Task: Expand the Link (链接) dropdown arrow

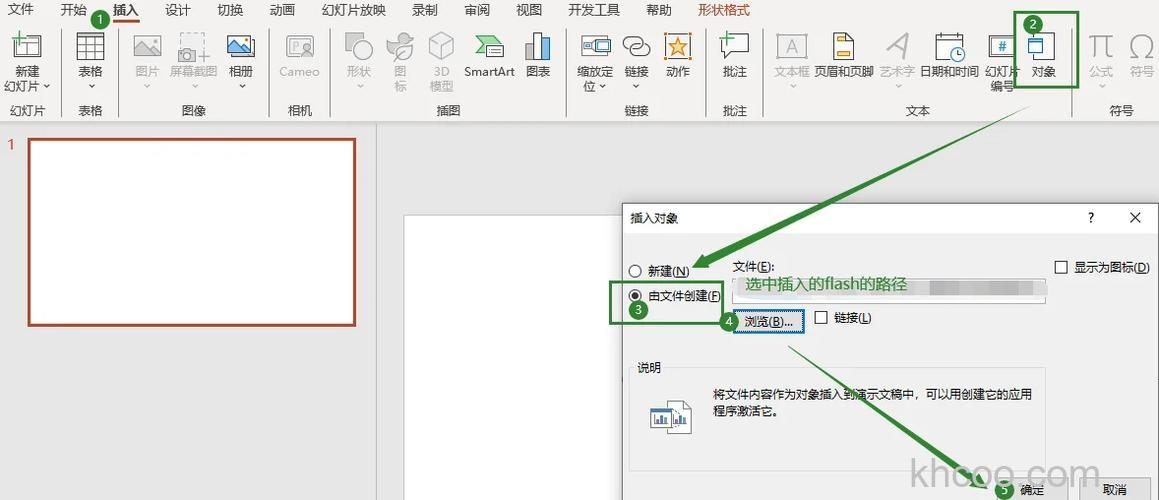Action: [x=636, y=87]
